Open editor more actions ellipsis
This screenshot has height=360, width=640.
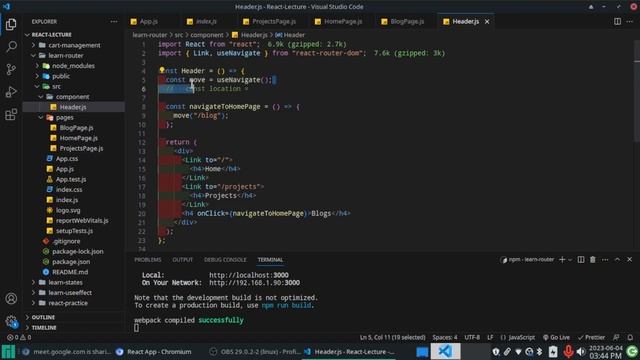click(x=629, y=21)
